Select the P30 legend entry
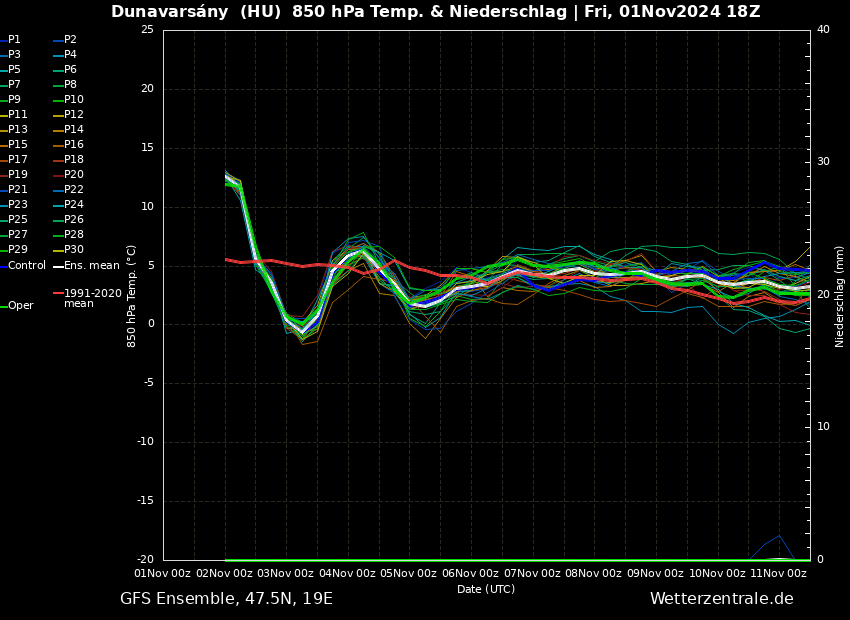850x620 pixels. click(73, 250)
